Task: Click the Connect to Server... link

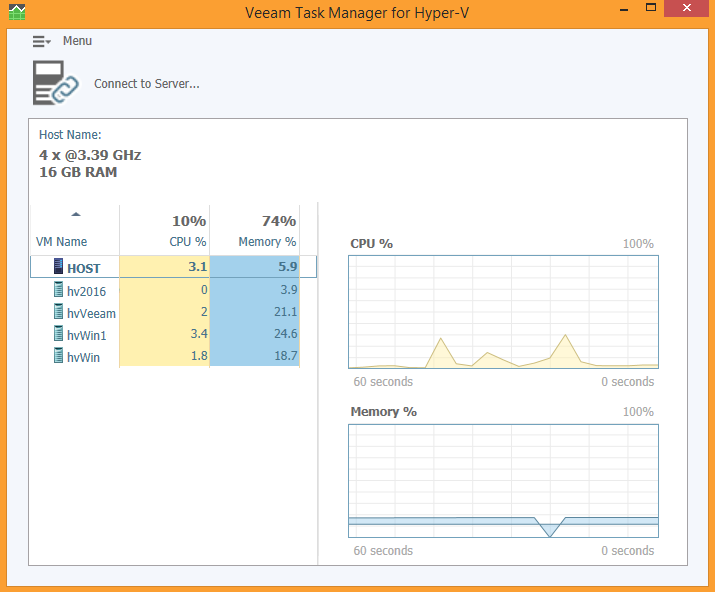Action: [147, 84]
